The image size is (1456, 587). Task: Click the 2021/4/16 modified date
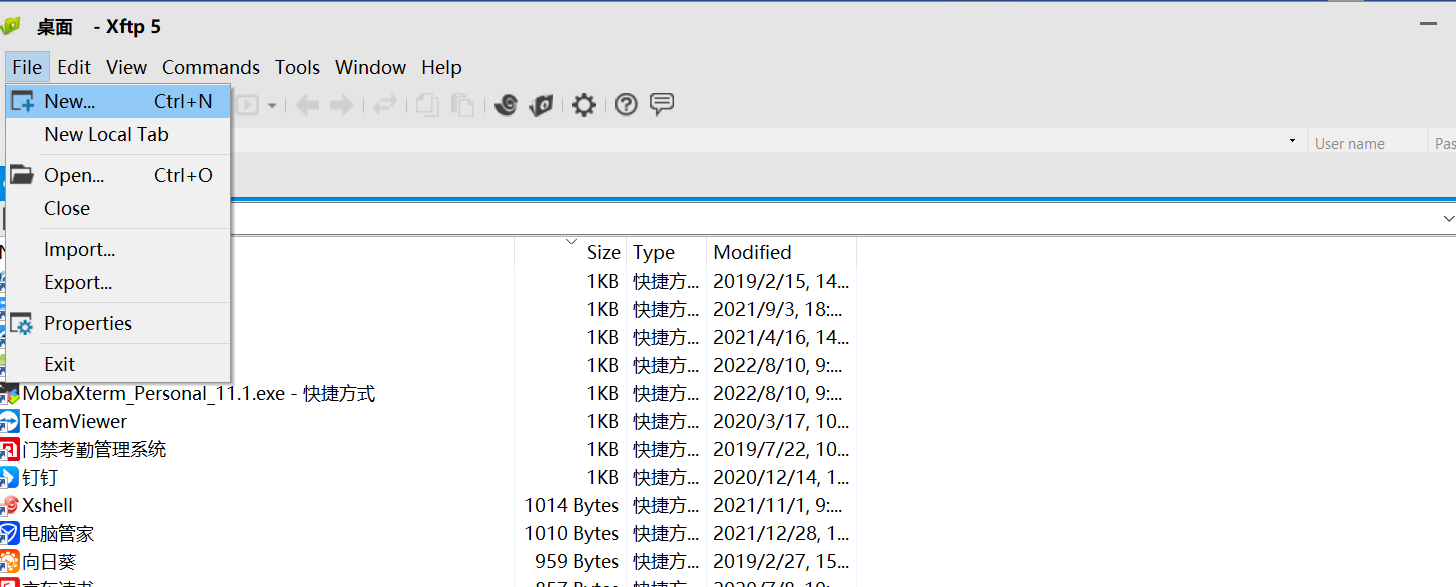(781, 338)
